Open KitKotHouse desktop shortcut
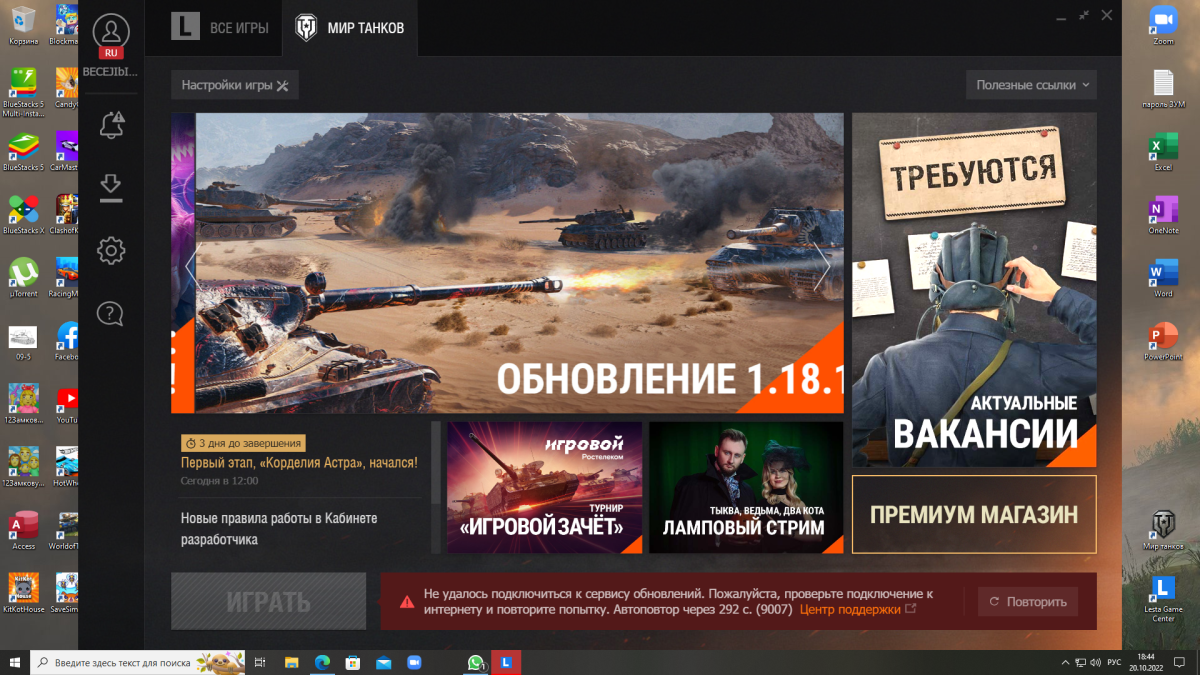1200x675 pixels. [x=23, y=592]
